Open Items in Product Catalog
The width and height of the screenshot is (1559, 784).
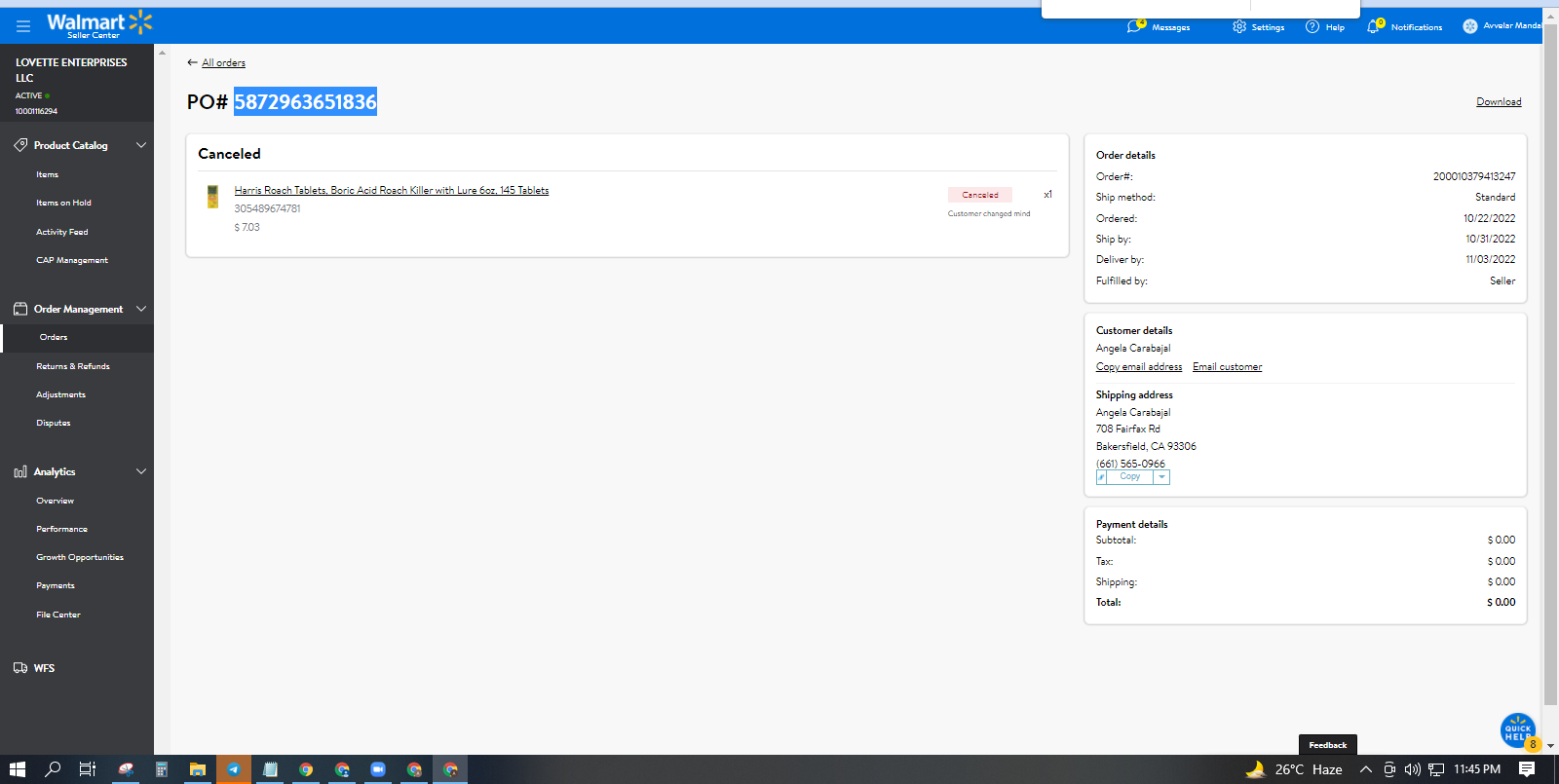pos(48,174)
